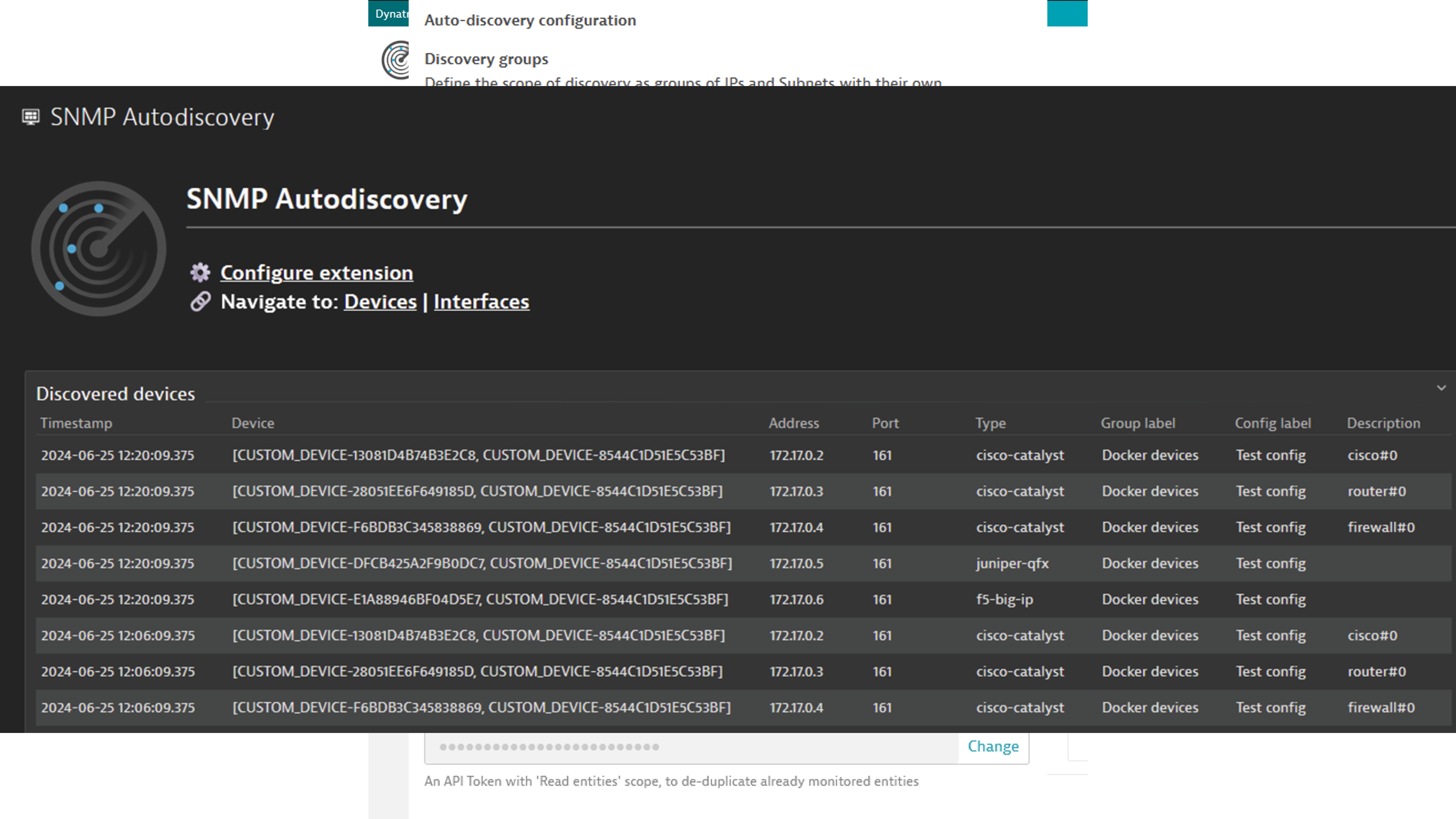The height and width of the screenshot is (819, 1456).
Task: Collapse the Discovered devices section
Action: [x=1441, y=388]
